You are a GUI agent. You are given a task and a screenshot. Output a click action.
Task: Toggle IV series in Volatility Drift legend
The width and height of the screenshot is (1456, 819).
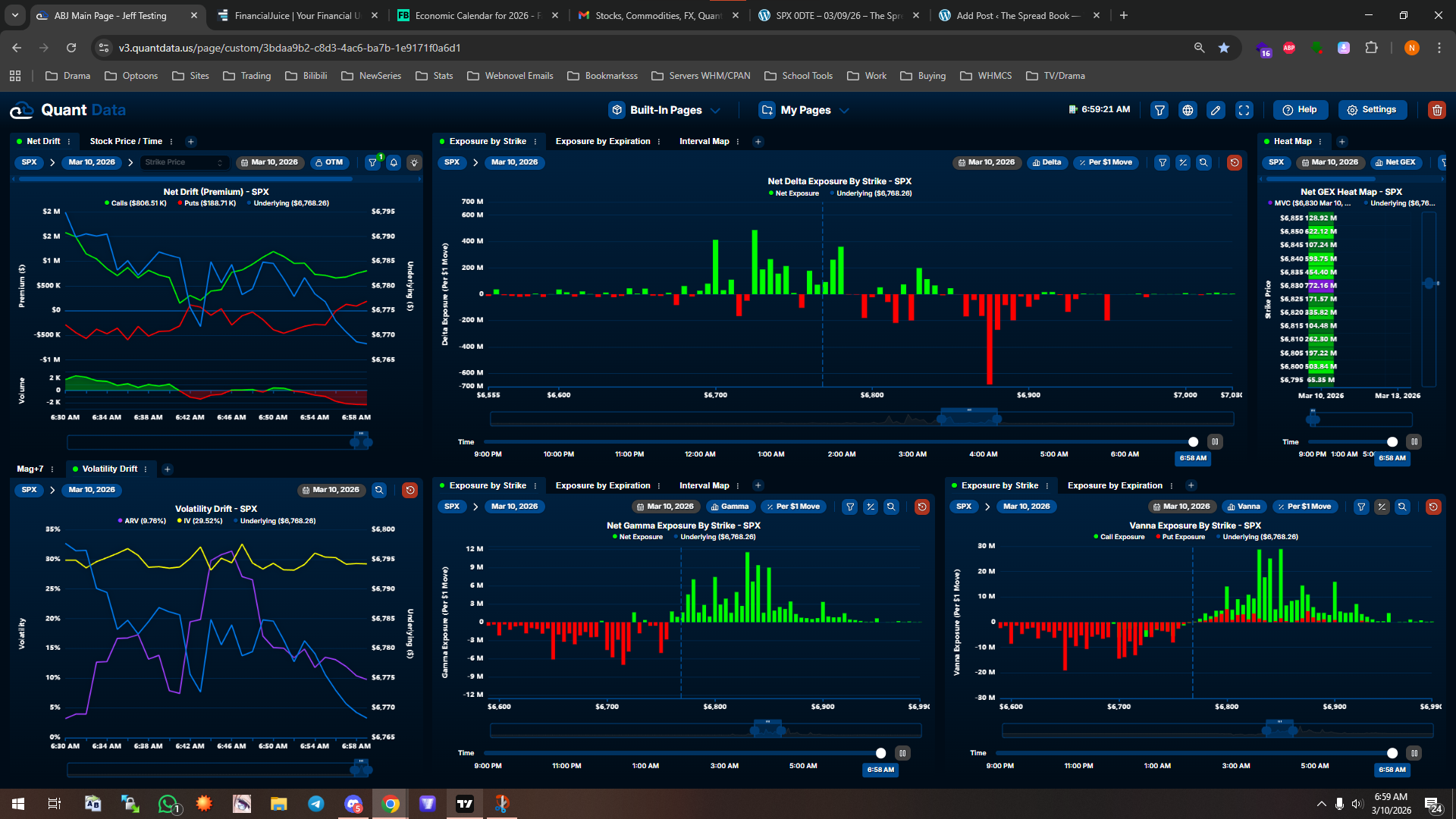pos(202,521)
